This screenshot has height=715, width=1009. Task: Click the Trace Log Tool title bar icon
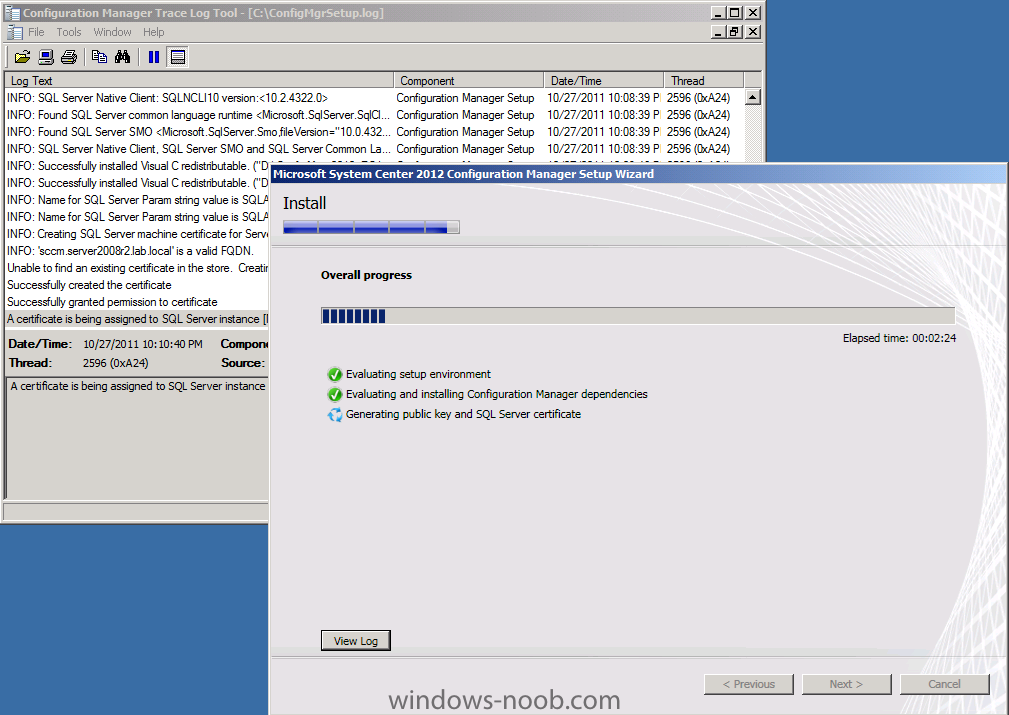(12, 13)
